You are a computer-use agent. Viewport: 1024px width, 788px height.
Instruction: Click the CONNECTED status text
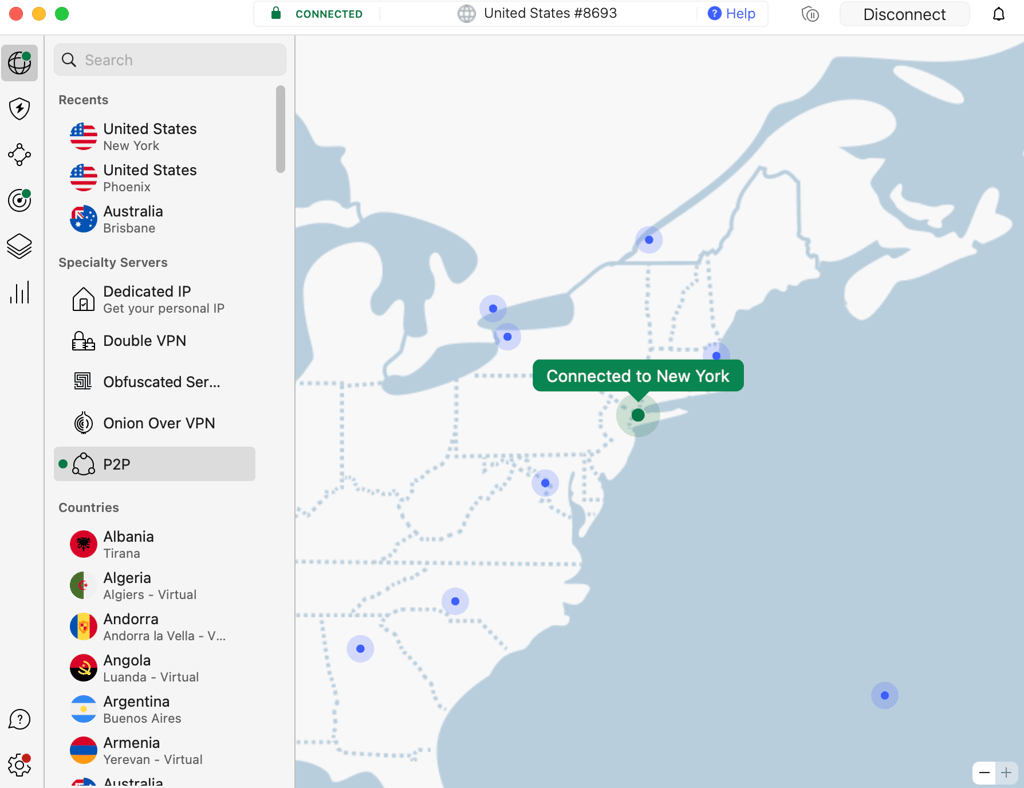328,14
